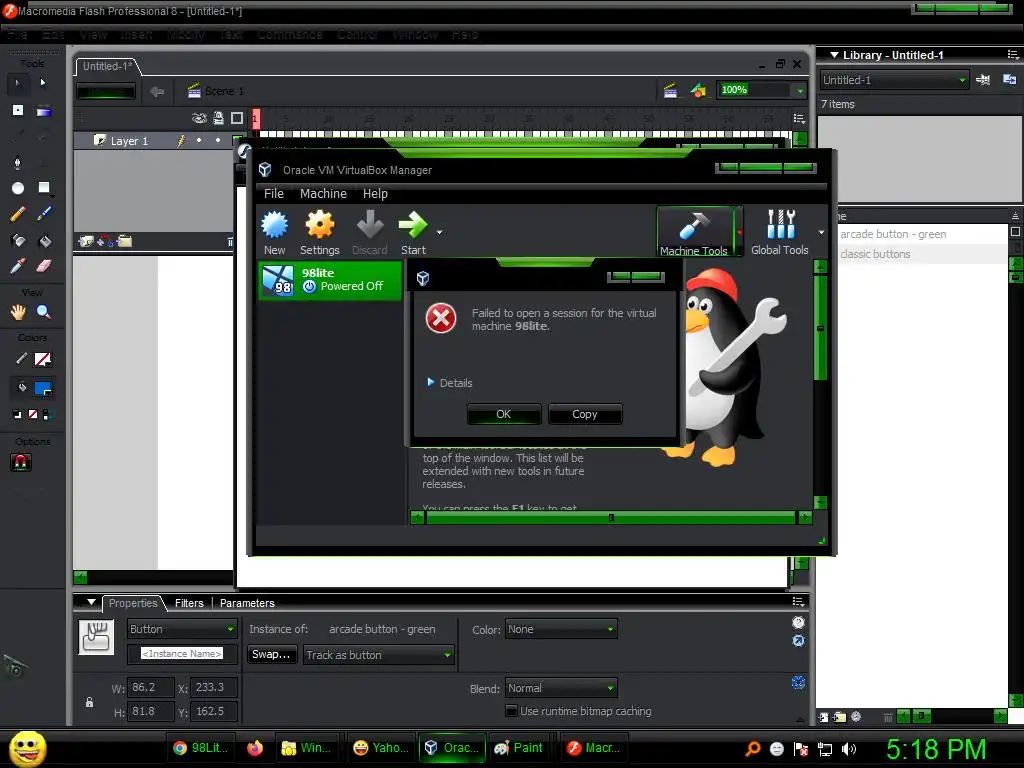
Task: Open Yahoo window from the taskbar
Action: pyautogui.click(x=381, y=748)
